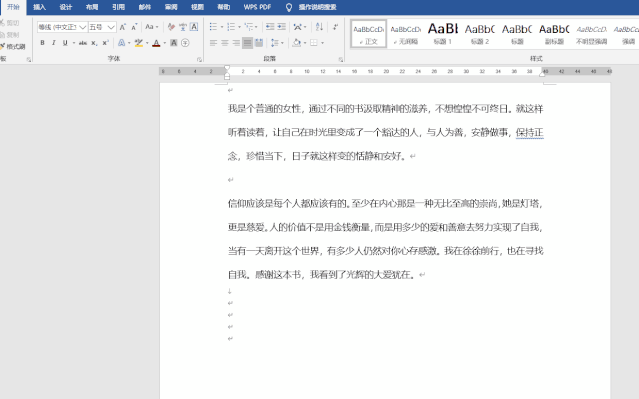Image resolution: width=639 pixels, height=399 pixels.
Task: Click the borders grid icon
Action: click(314, 43)
